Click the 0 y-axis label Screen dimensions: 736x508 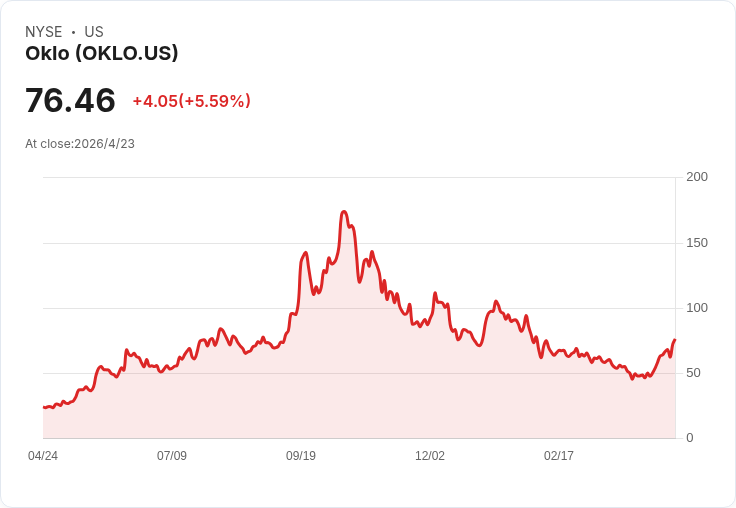690,438
